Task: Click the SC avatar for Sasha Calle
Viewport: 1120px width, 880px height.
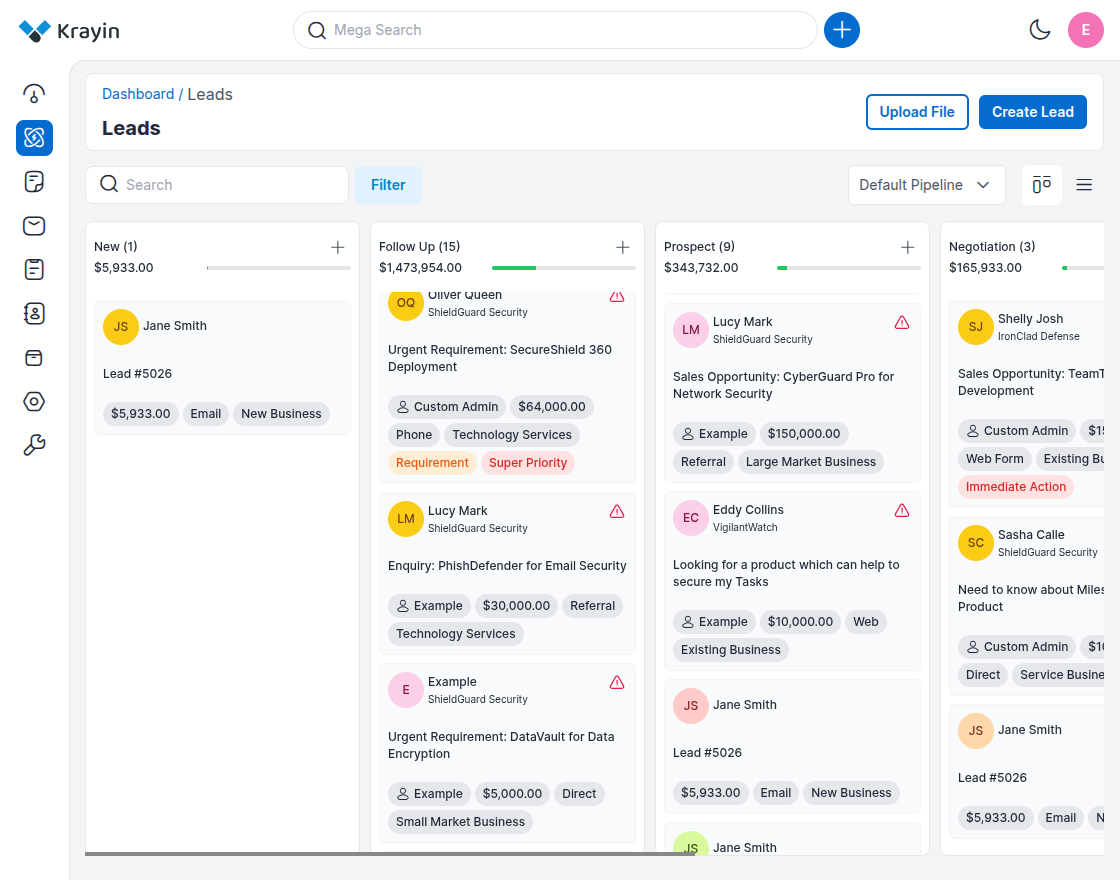Action: pos(976,543)
